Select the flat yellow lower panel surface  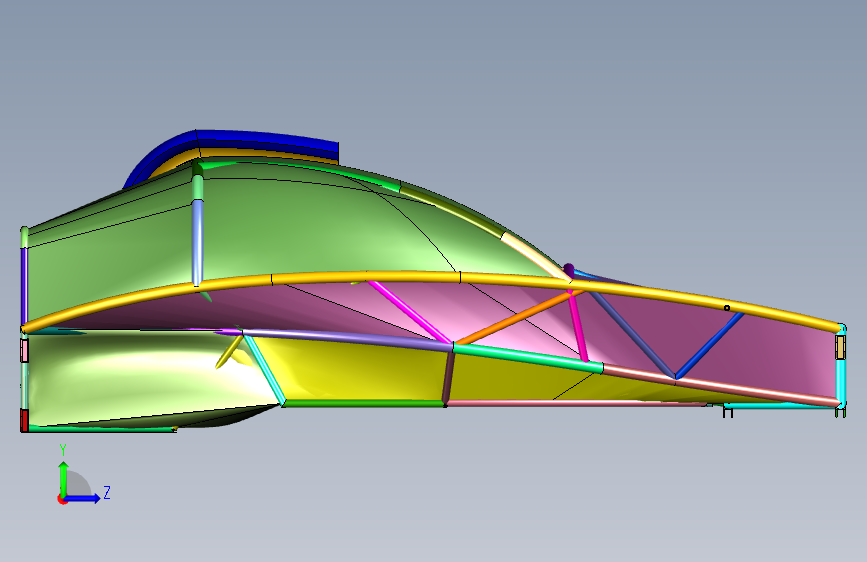click(x=354, y=373)
